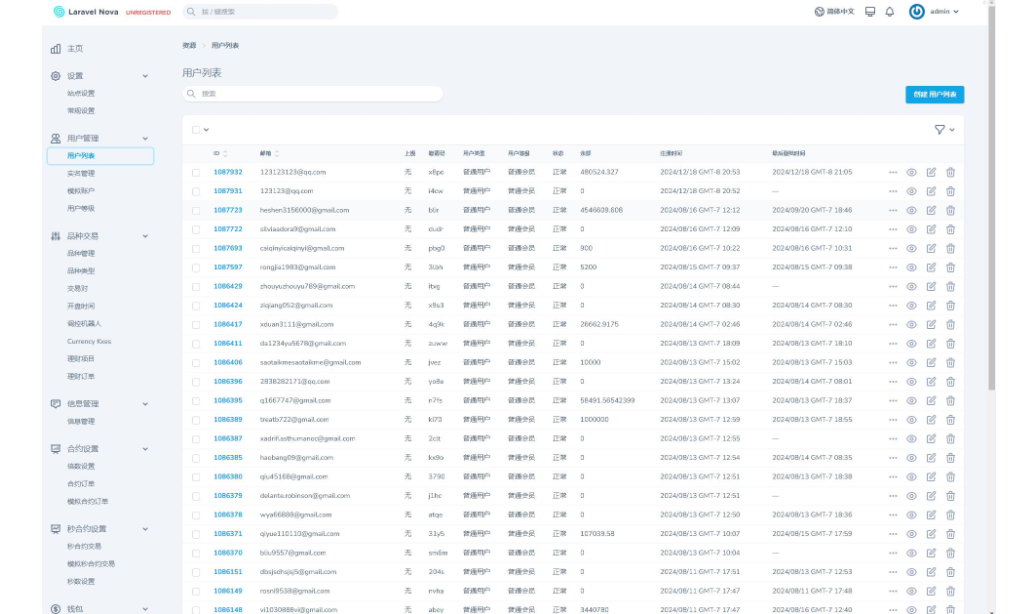Image resolution: width=1035 pixels, height=614 pixels.
Task: Delete user 1087723 with the trash icon
Action: (x=950, y=210)
